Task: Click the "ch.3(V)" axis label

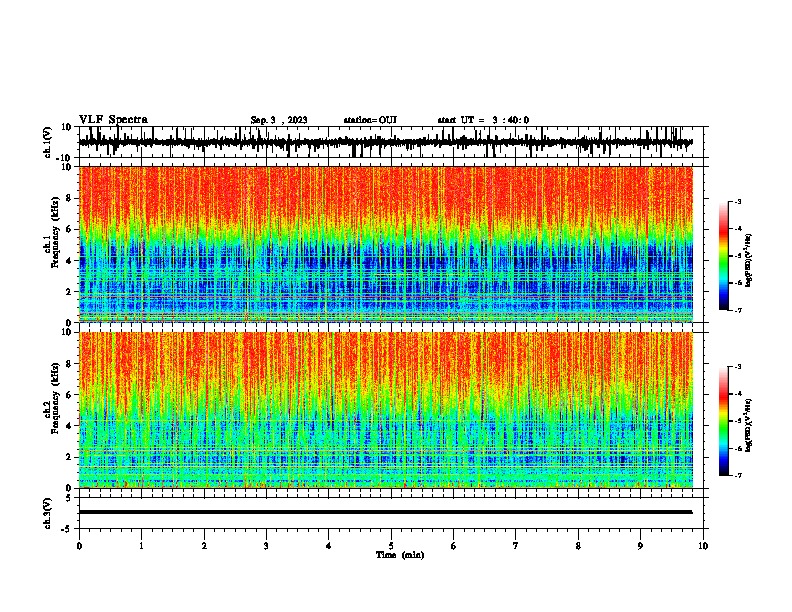Action: point(48,513)
